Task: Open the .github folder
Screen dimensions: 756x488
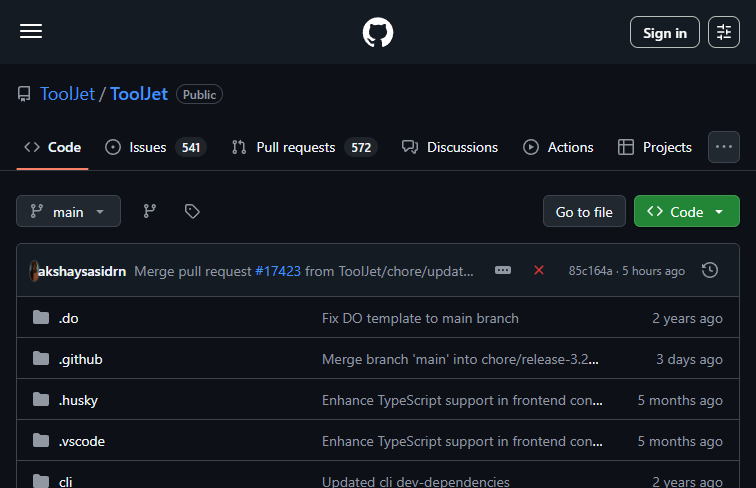Action: tap(81, 359)
